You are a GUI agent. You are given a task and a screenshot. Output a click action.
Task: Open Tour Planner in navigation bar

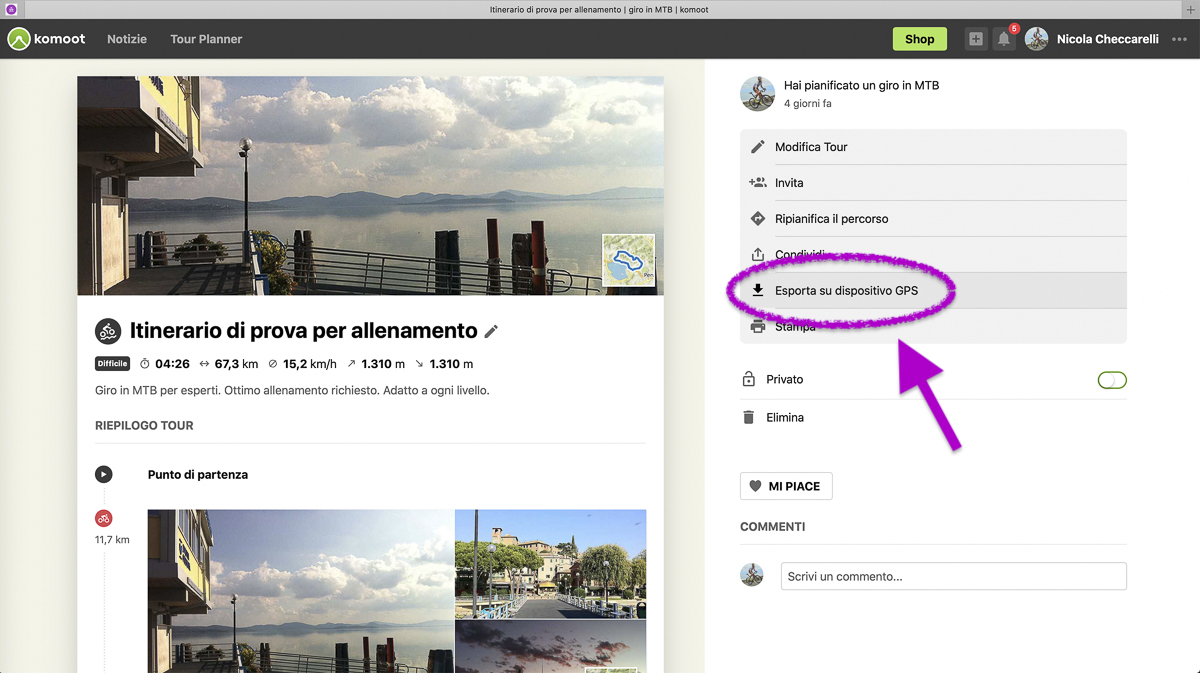(x=206, y=39)
